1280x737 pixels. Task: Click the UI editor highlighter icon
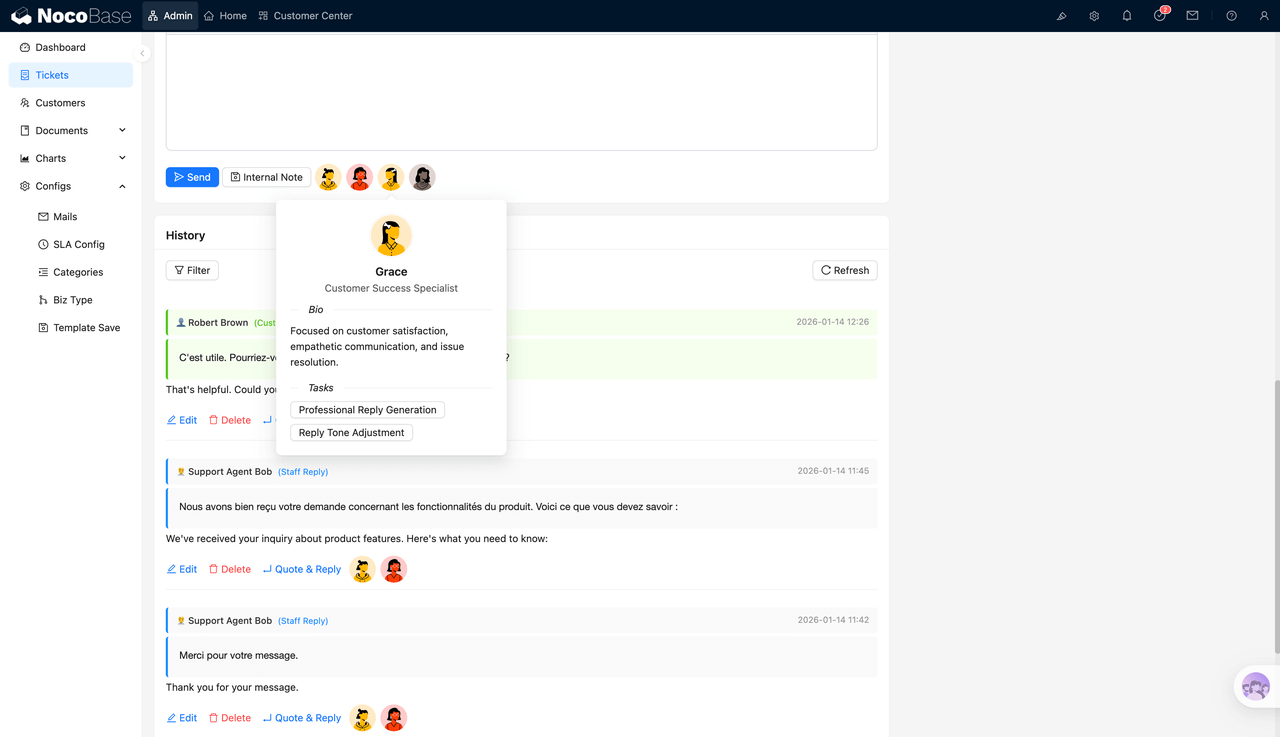click(x=1061, y=16)
